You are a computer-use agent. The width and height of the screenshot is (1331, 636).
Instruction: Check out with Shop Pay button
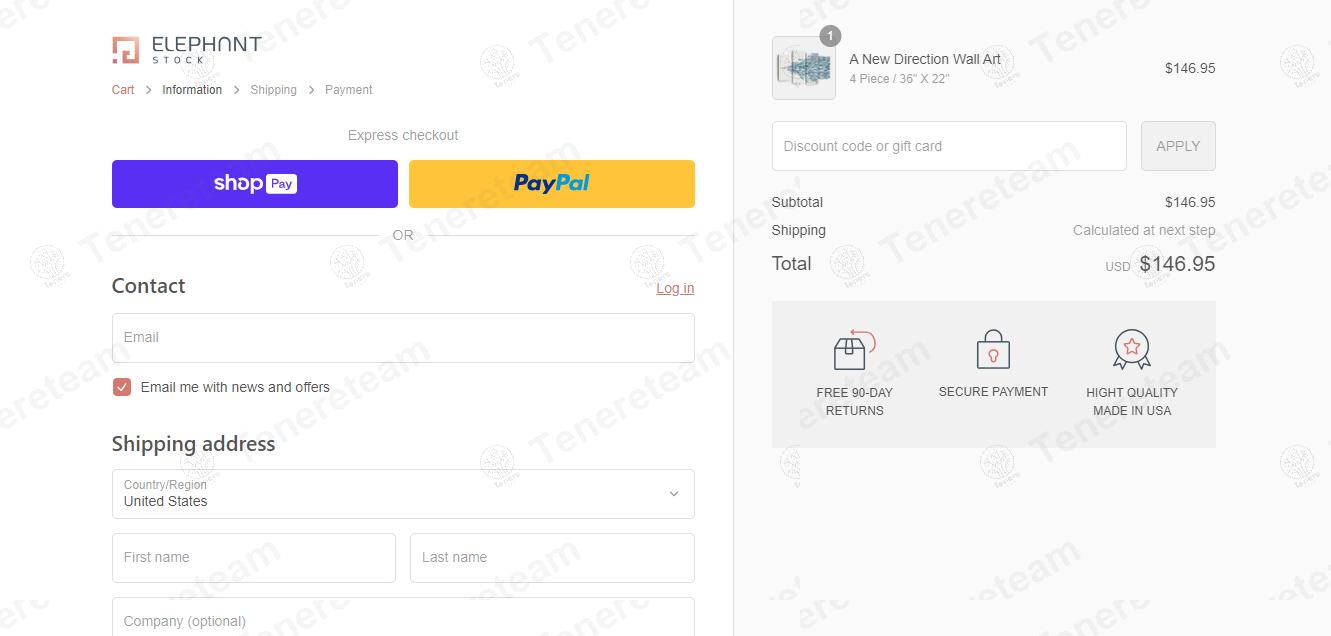pyautogui.click(x=255, y=184)
